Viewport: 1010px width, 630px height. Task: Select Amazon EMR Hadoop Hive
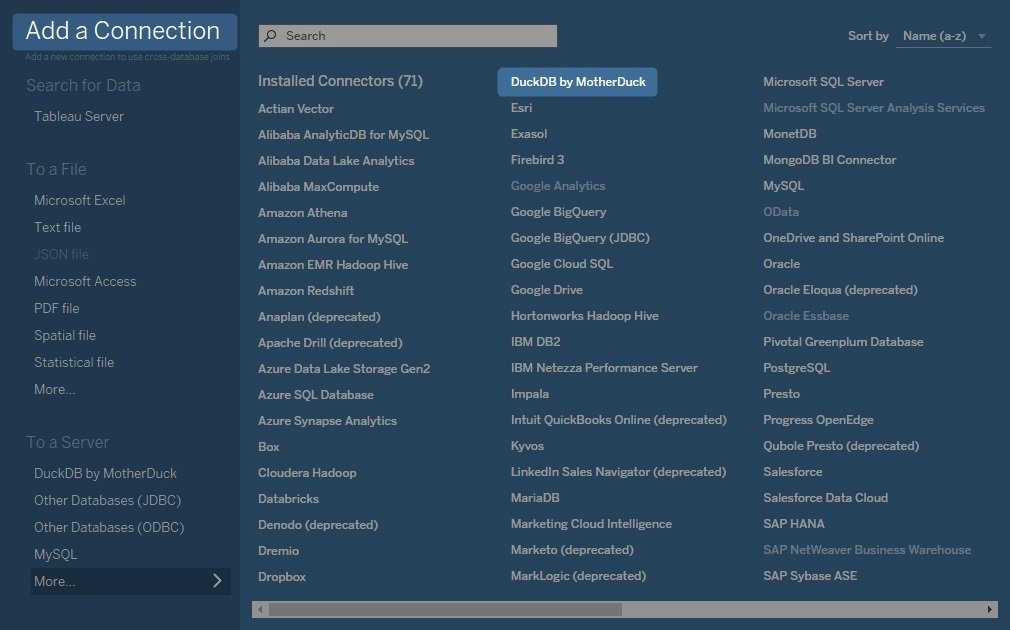click(x=332, y=265)
